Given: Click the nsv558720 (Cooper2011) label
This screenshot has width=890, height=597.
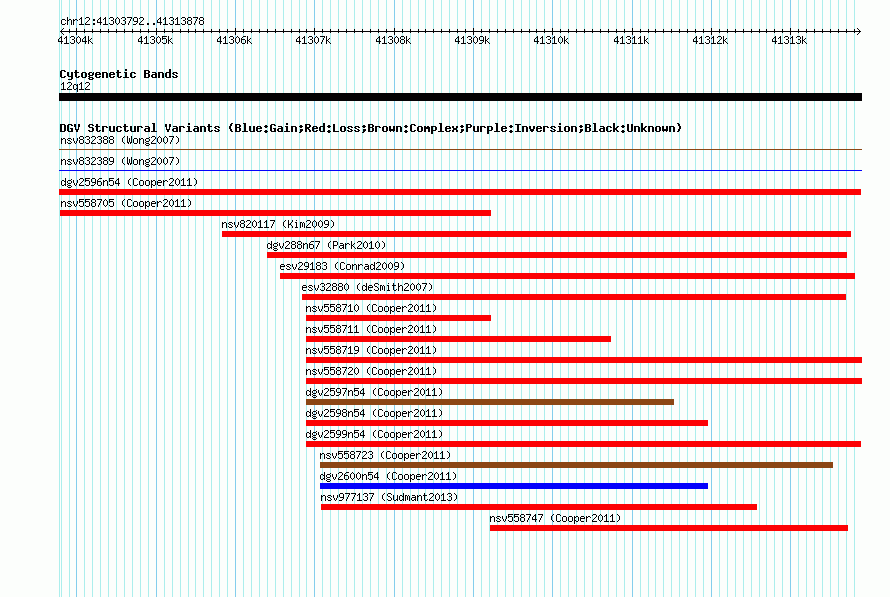Looking at the screenshot, I should [371, 371].
